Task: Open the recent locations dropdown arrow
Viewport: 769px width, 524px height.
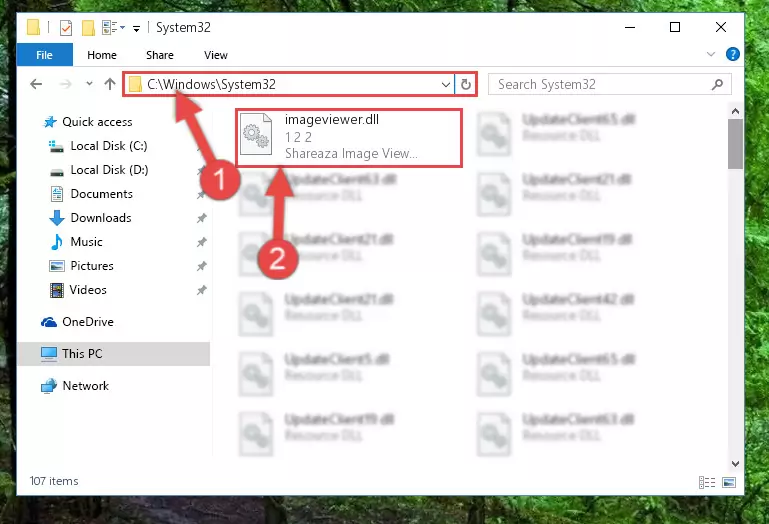Action: (x=89, y=84)
